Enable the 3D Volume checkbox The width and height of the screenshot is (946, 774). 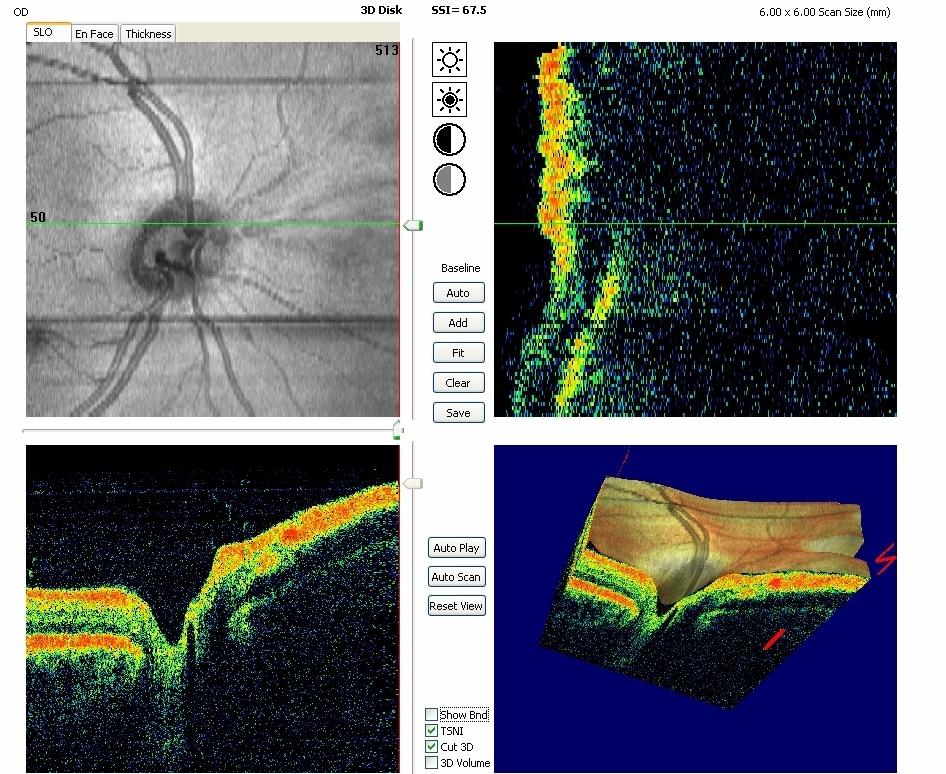(431, 763)
